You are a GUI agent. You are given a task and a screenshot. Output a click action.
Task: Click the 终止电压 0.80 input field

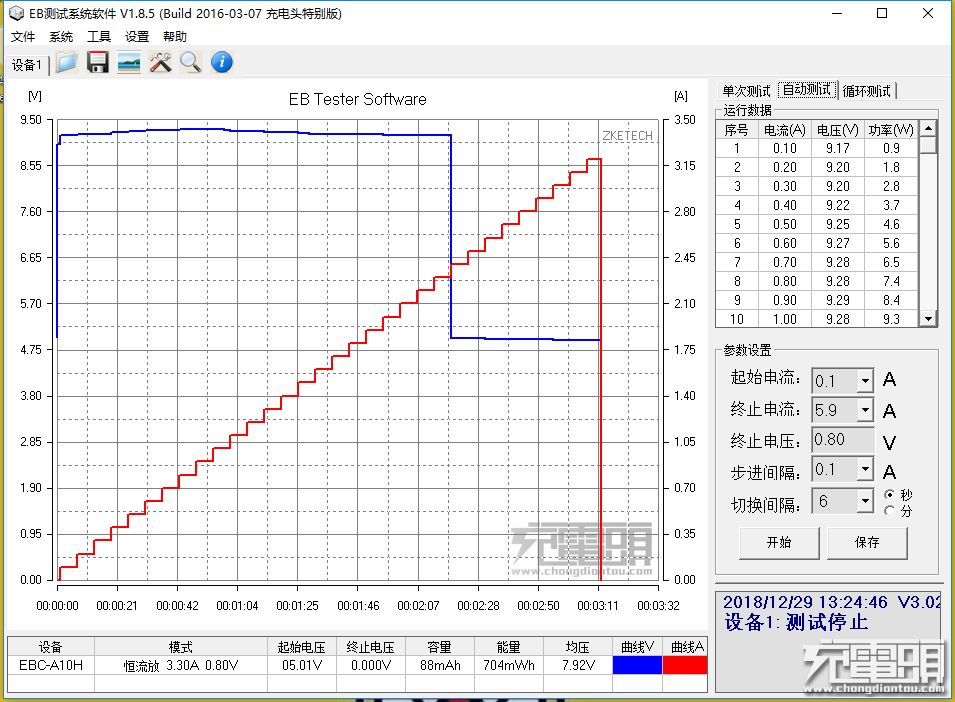843,440
